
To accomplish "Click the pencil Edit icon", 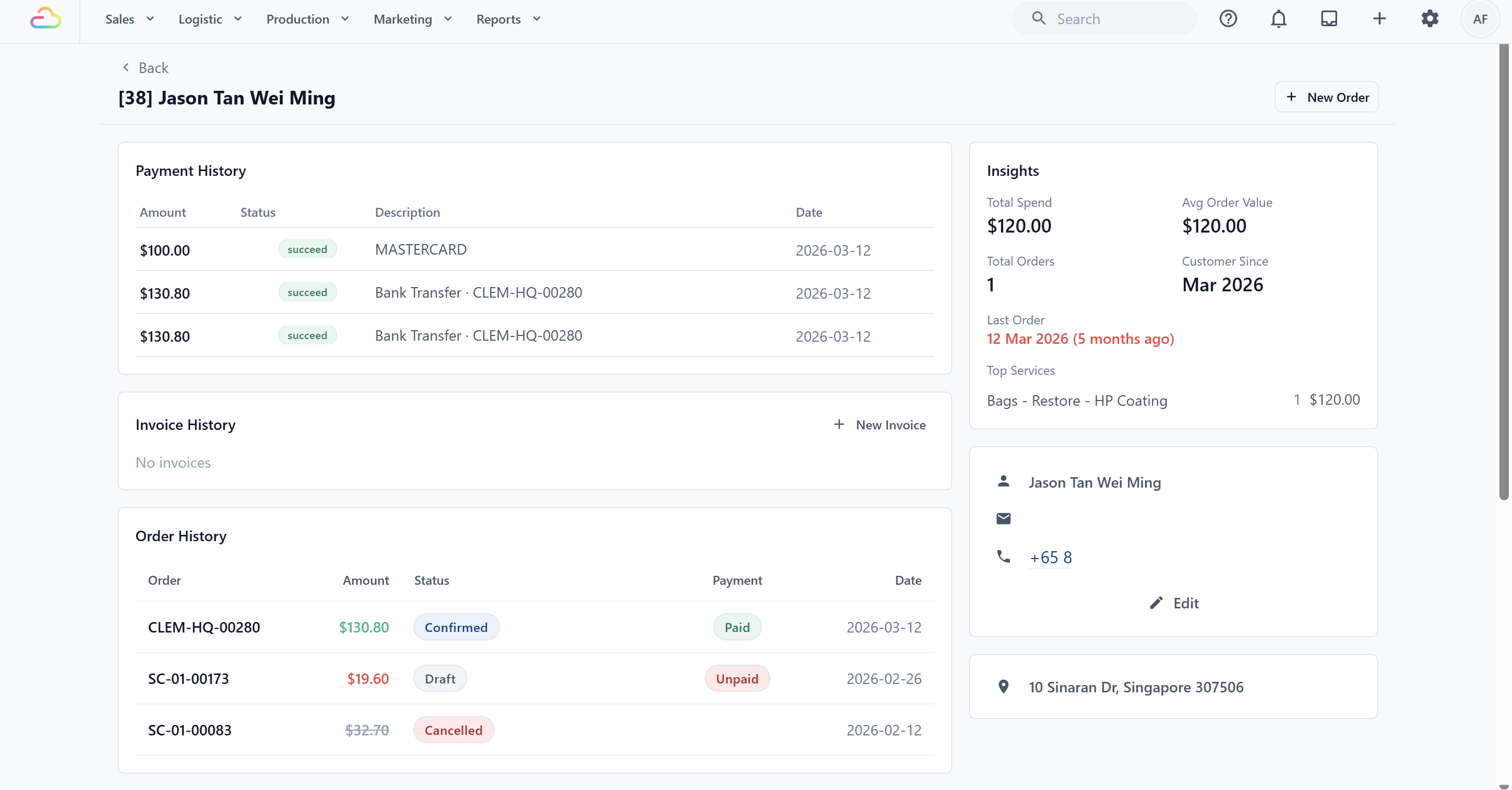I will pos(1156,603).
